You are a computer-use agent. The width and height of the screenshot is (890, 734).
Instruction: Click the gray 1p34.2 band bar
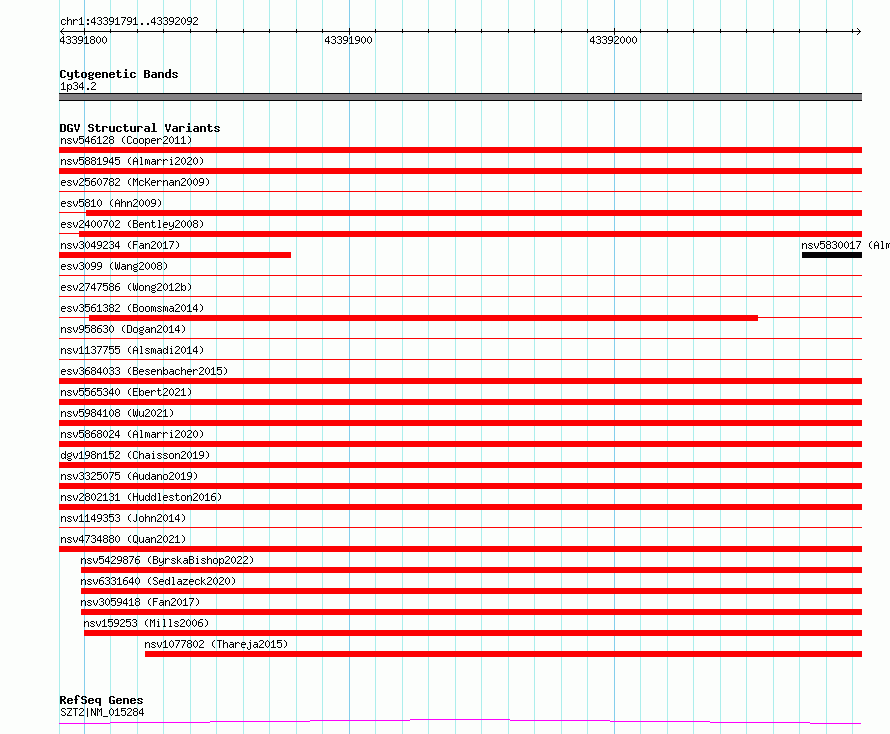460,97
